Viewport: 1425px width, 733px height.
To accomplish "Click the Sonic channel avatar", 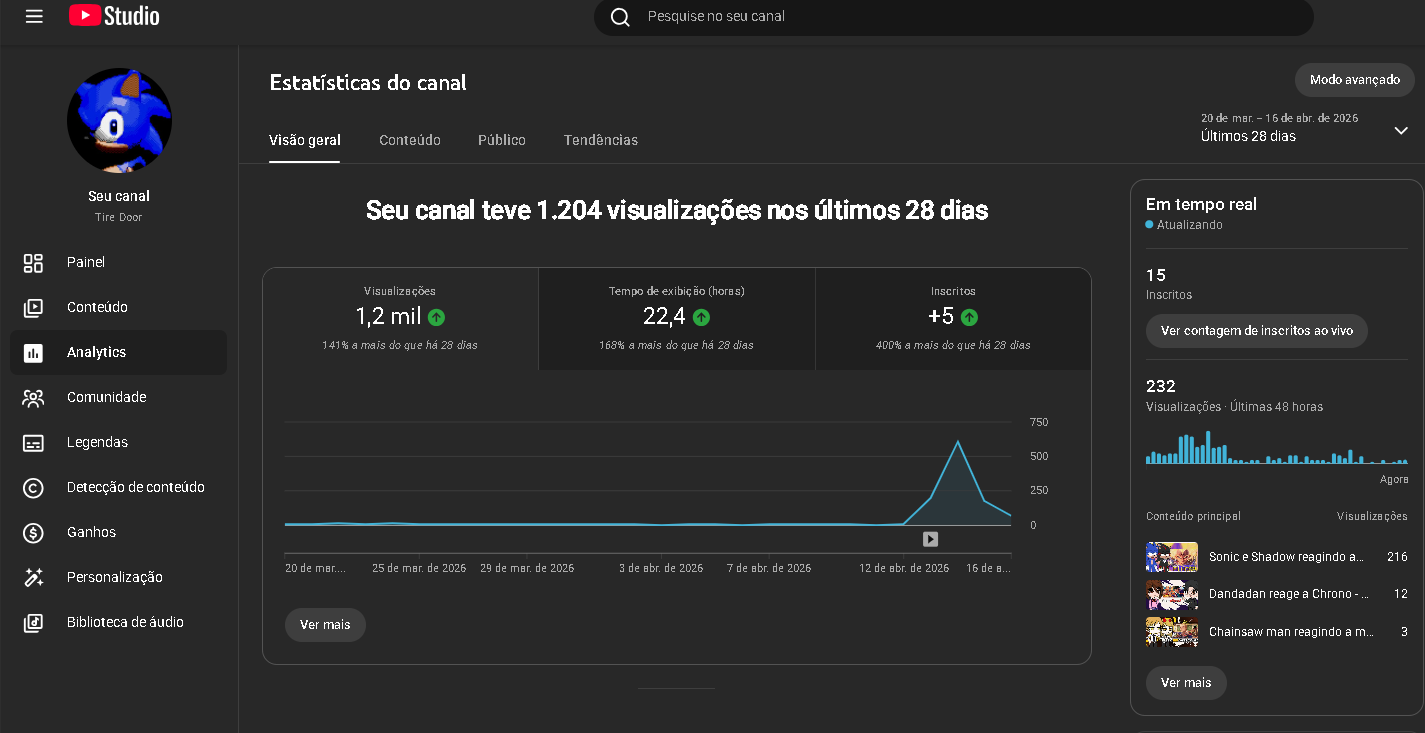I will (x=119, y=121).
